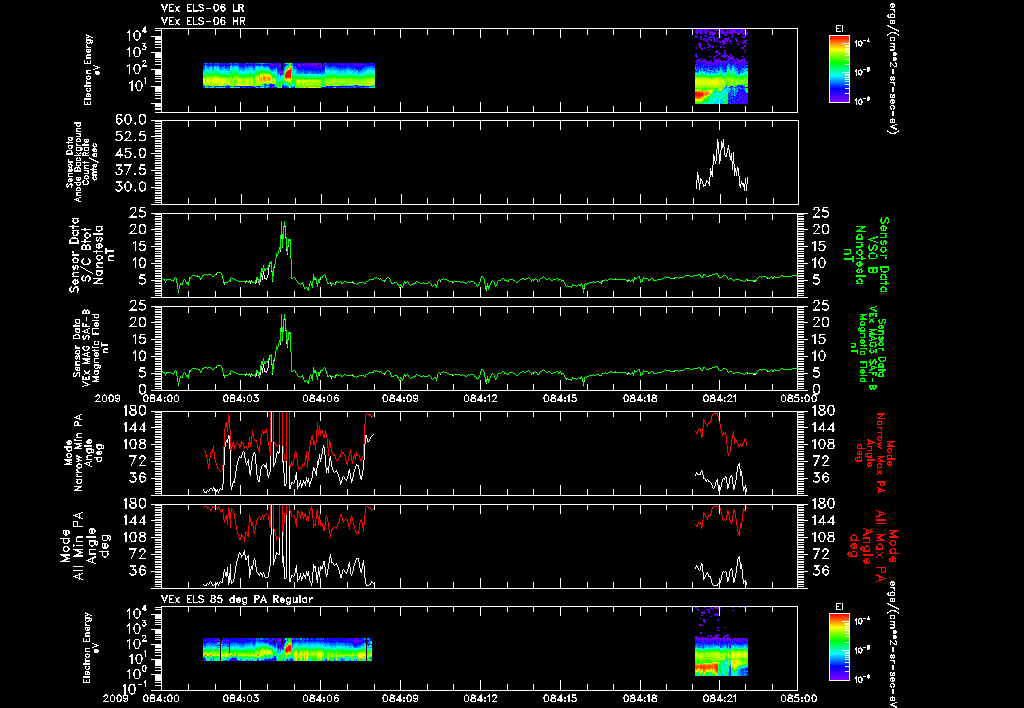Click the "30.0" count rate tick label

[x=131, y=187]
